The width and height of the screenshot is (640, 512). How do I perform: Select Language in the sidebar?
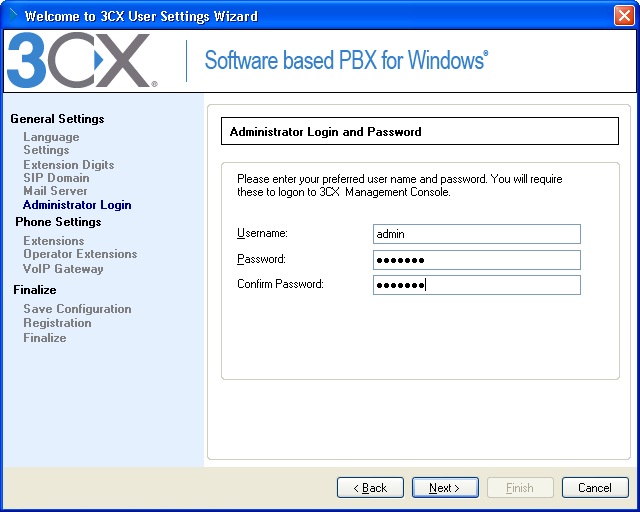point(51,137)
